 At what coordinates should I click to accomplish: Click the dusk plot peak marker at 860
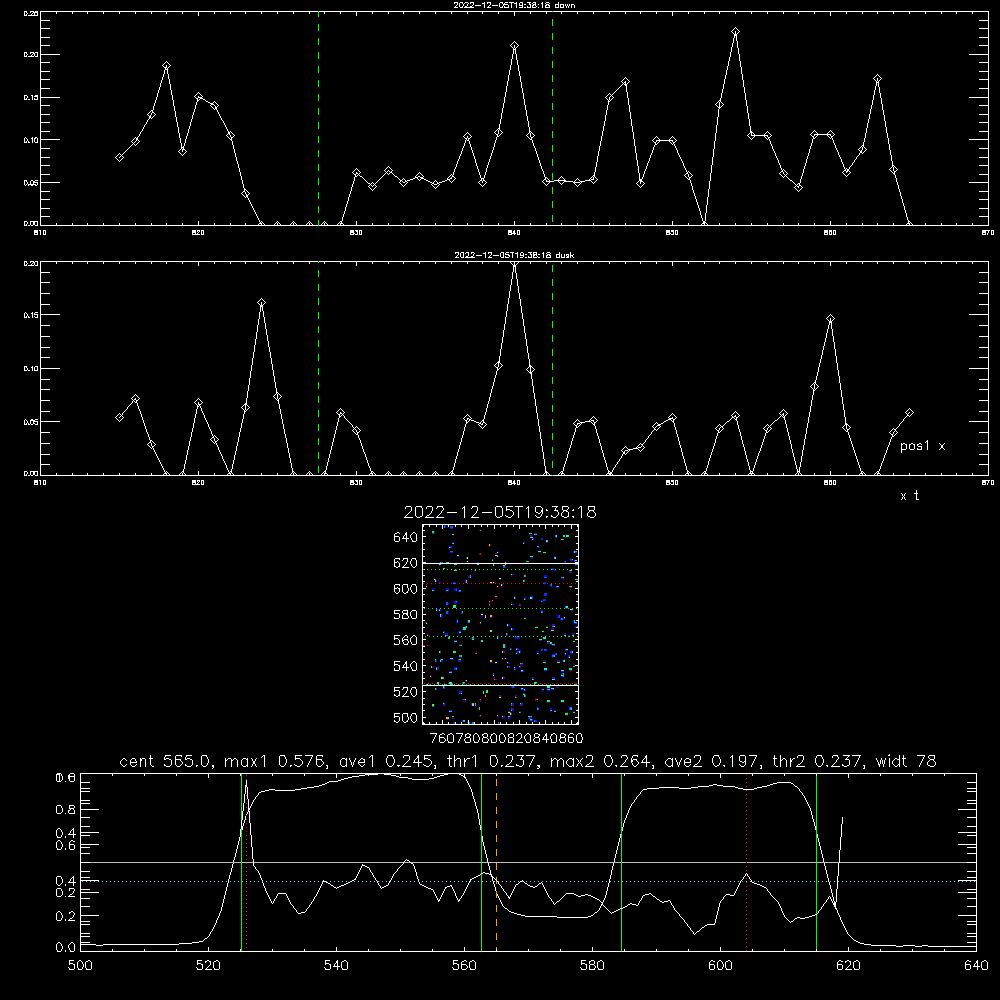tap(830, 319)
